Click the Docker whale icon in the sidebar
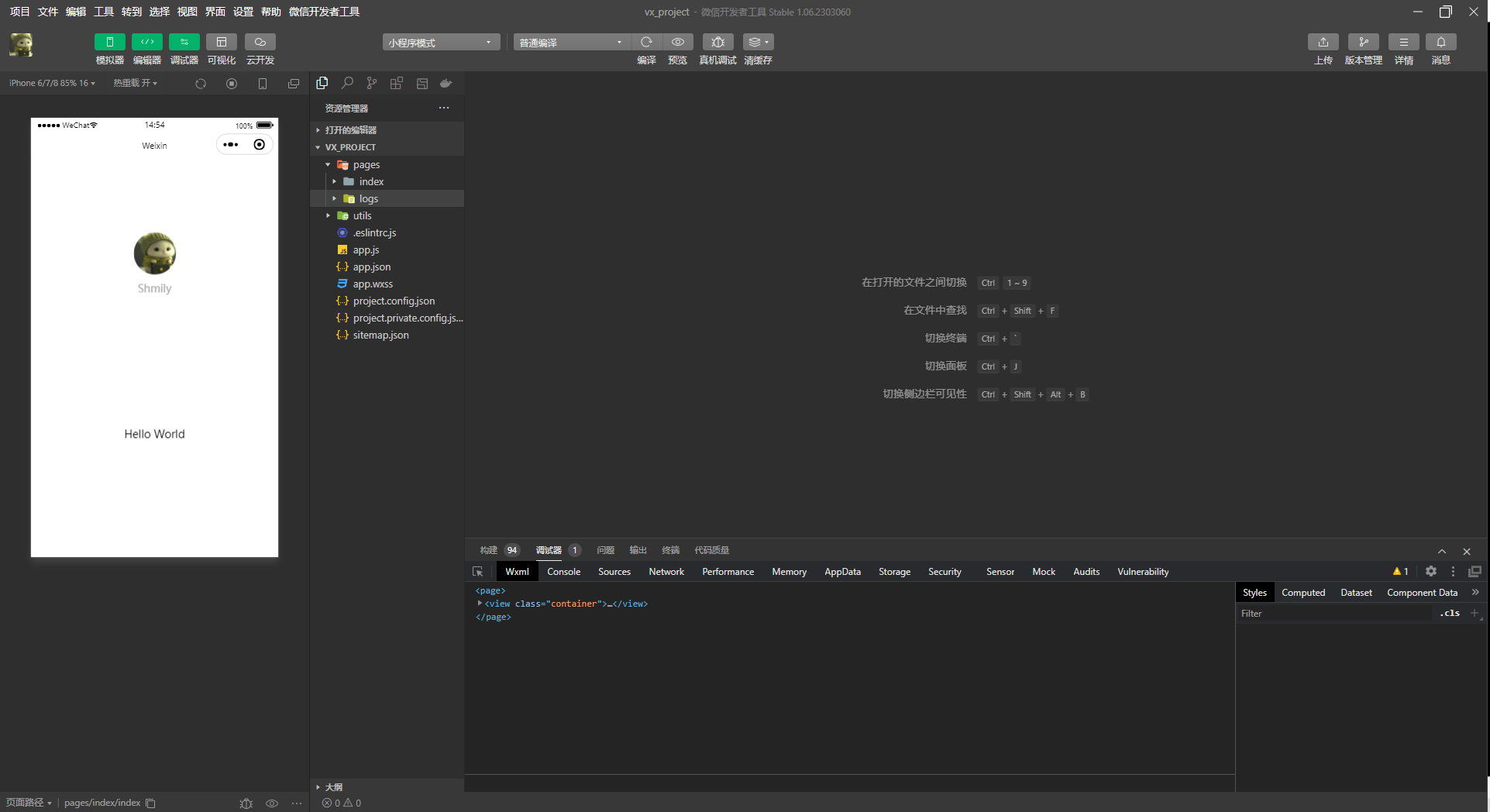 click(x=446, y=83)
